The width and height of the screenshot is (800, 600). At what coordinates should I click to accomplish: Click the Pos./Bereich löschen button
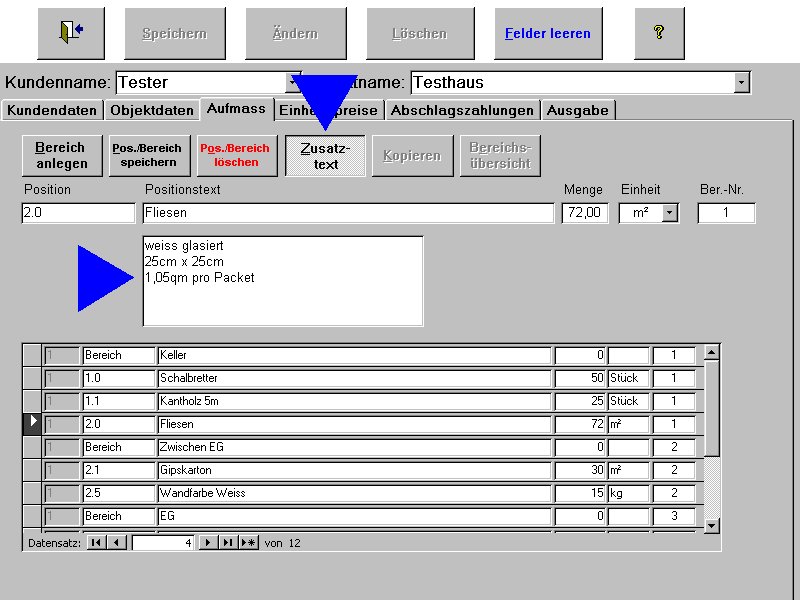[236, 155]
